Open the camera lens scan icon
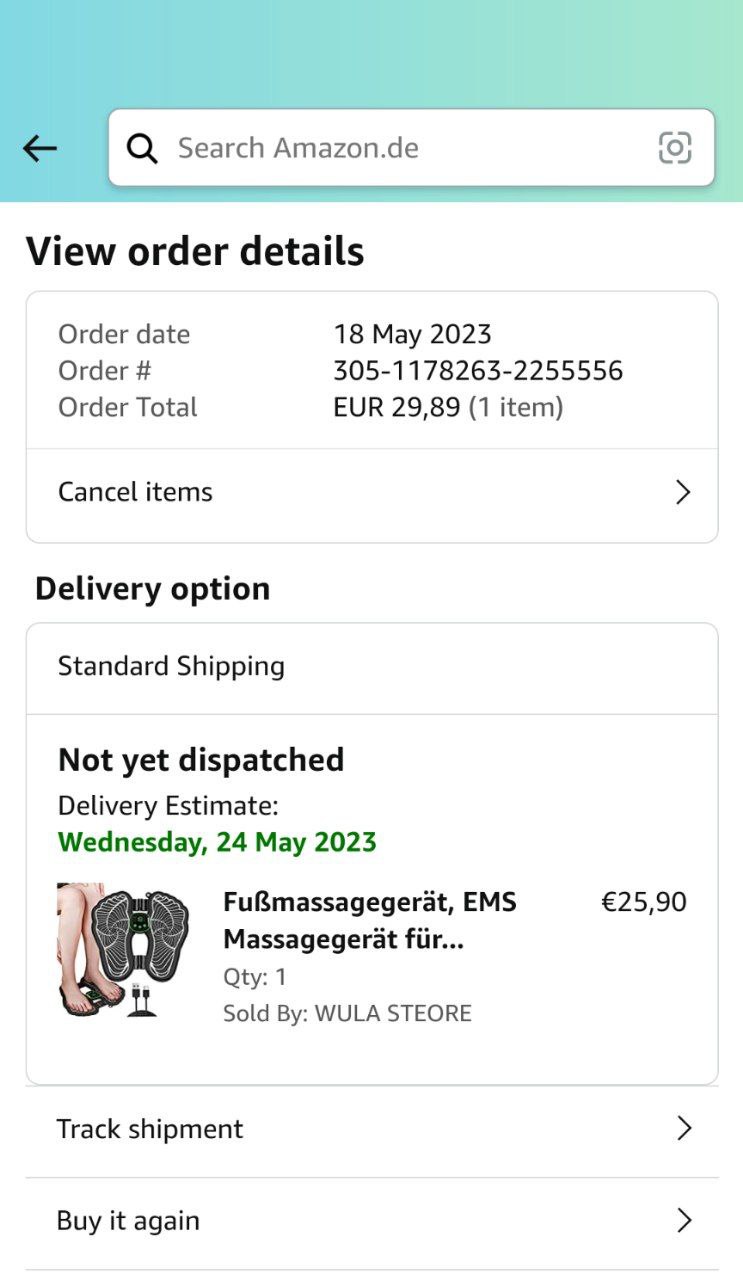743x1280 pixels. click(x=675, y=148)
